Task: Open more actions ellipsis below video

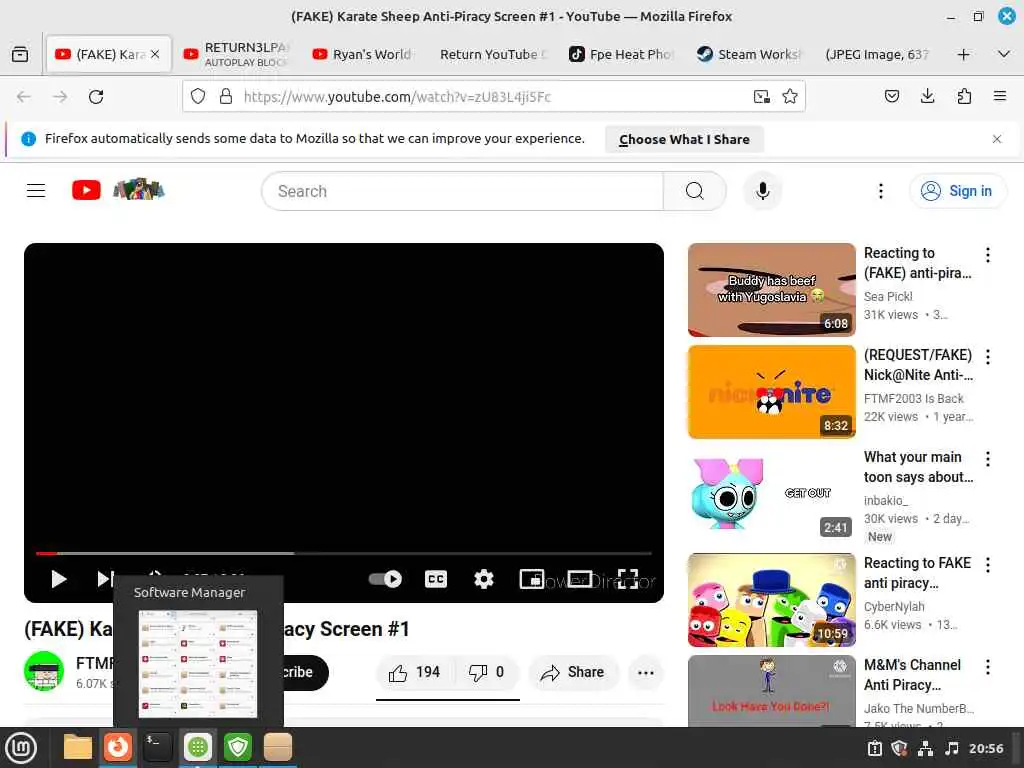Action: [645, 673]
